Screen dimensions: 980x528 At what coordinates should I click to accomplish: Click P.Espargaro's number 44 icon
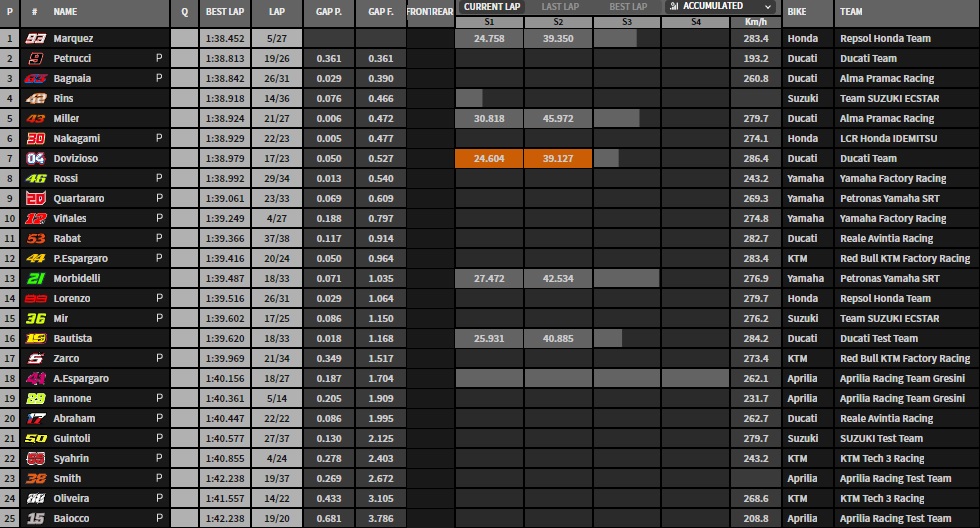tap(36, 259)
